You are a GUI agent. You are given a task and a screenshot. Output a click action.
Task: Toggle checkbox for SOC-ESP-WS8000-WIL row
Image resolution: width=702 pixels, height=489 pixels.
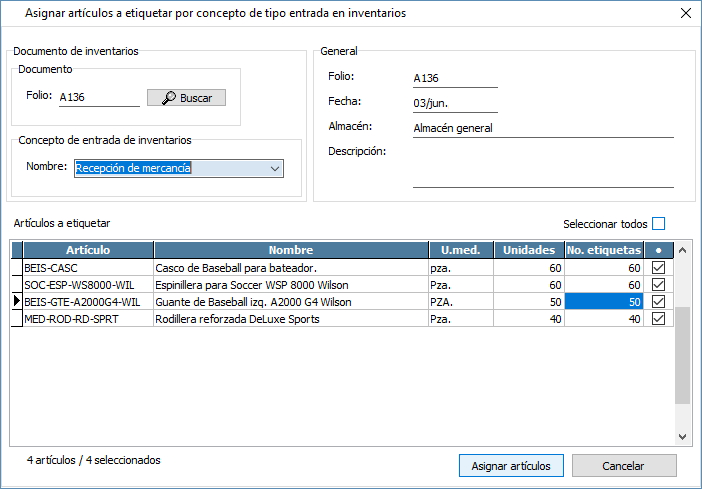tap(657, 285)
